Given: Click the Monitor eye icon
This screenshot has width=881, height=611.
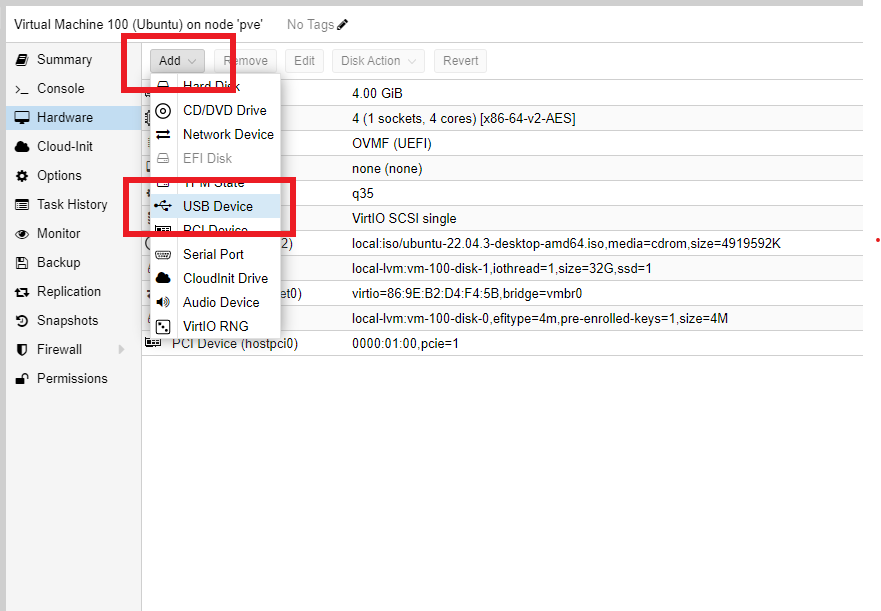Looking at the screenshot, I should pos(22,234).
